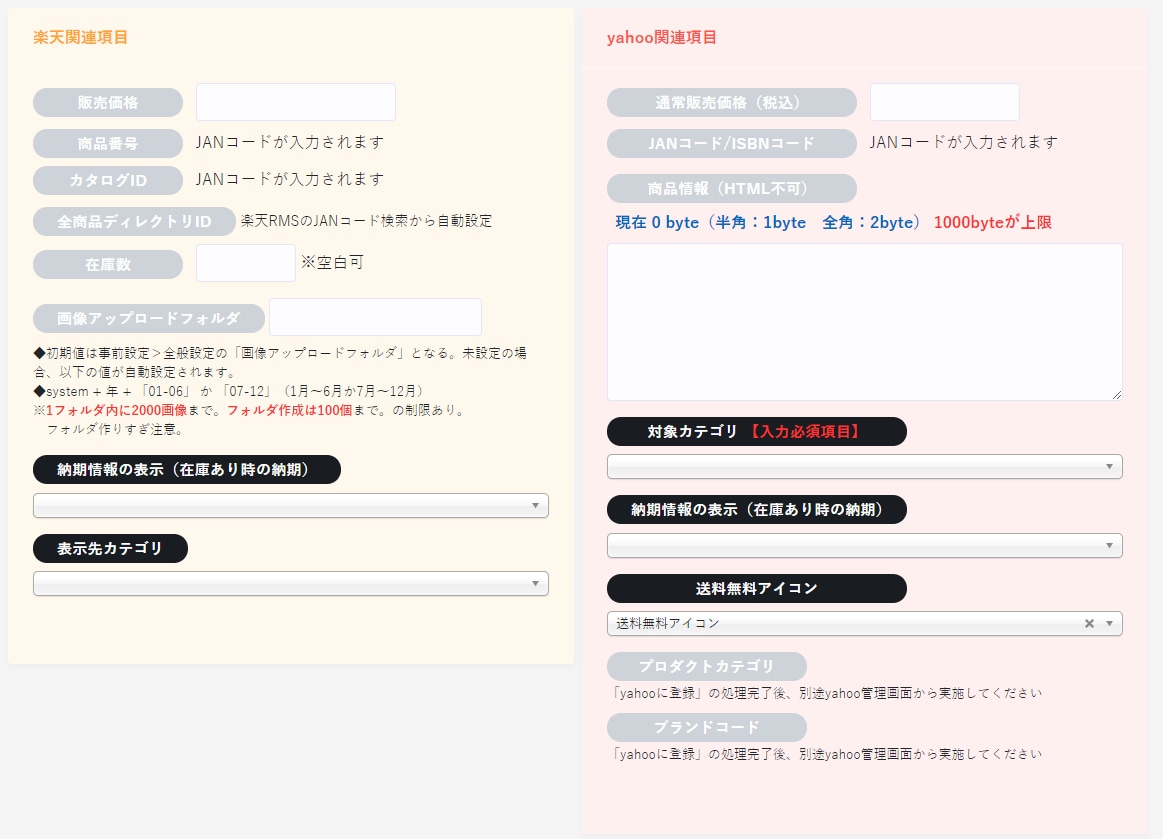This screenshot has width=1163, height=839.
Task: Click the 1000byteが上限 red text
Action: 992,223
